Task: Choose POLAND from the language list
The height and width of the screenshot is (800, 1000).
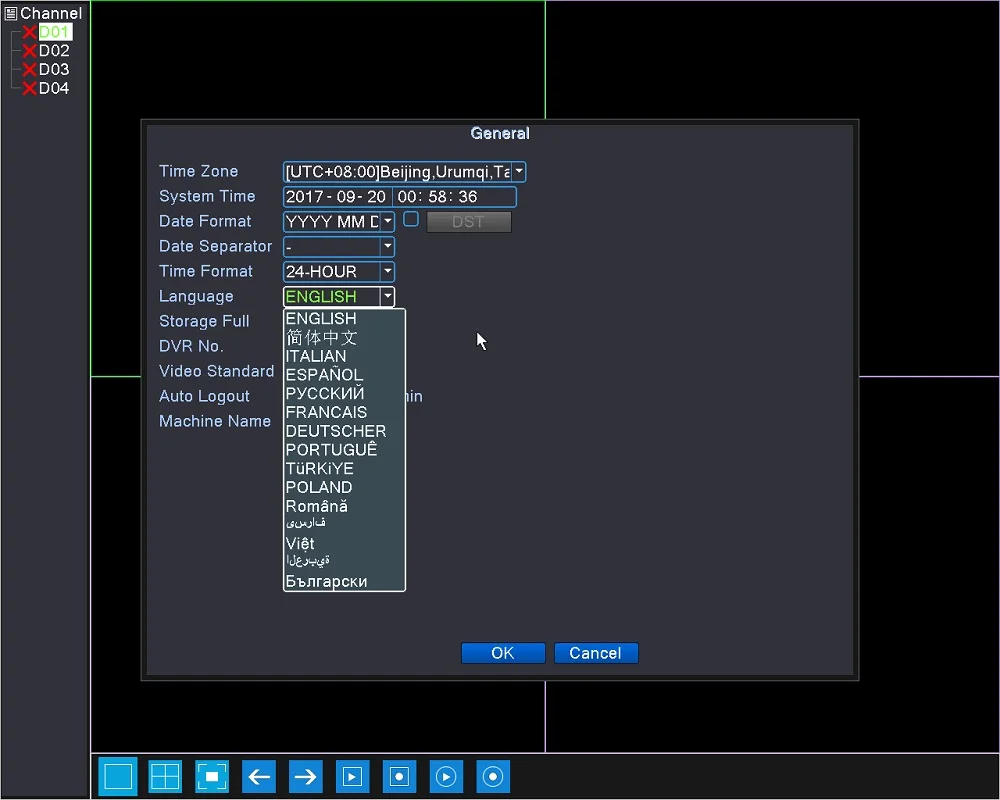Action: (x=344, y=487)
